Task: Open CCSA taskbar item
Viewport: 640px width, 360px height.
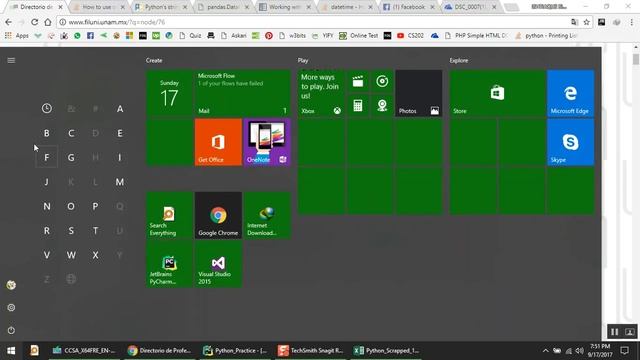Action: coord(84,351)
